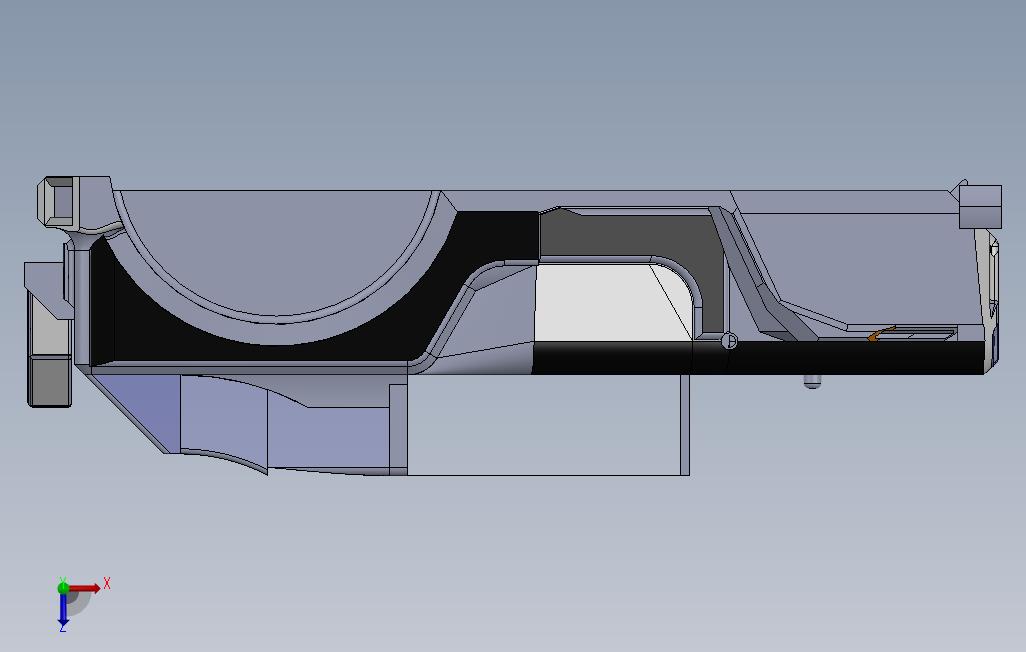
Task: Select the small circular pin hole at the mid-right
Action: pyautogui.click(x=729, y=341)
